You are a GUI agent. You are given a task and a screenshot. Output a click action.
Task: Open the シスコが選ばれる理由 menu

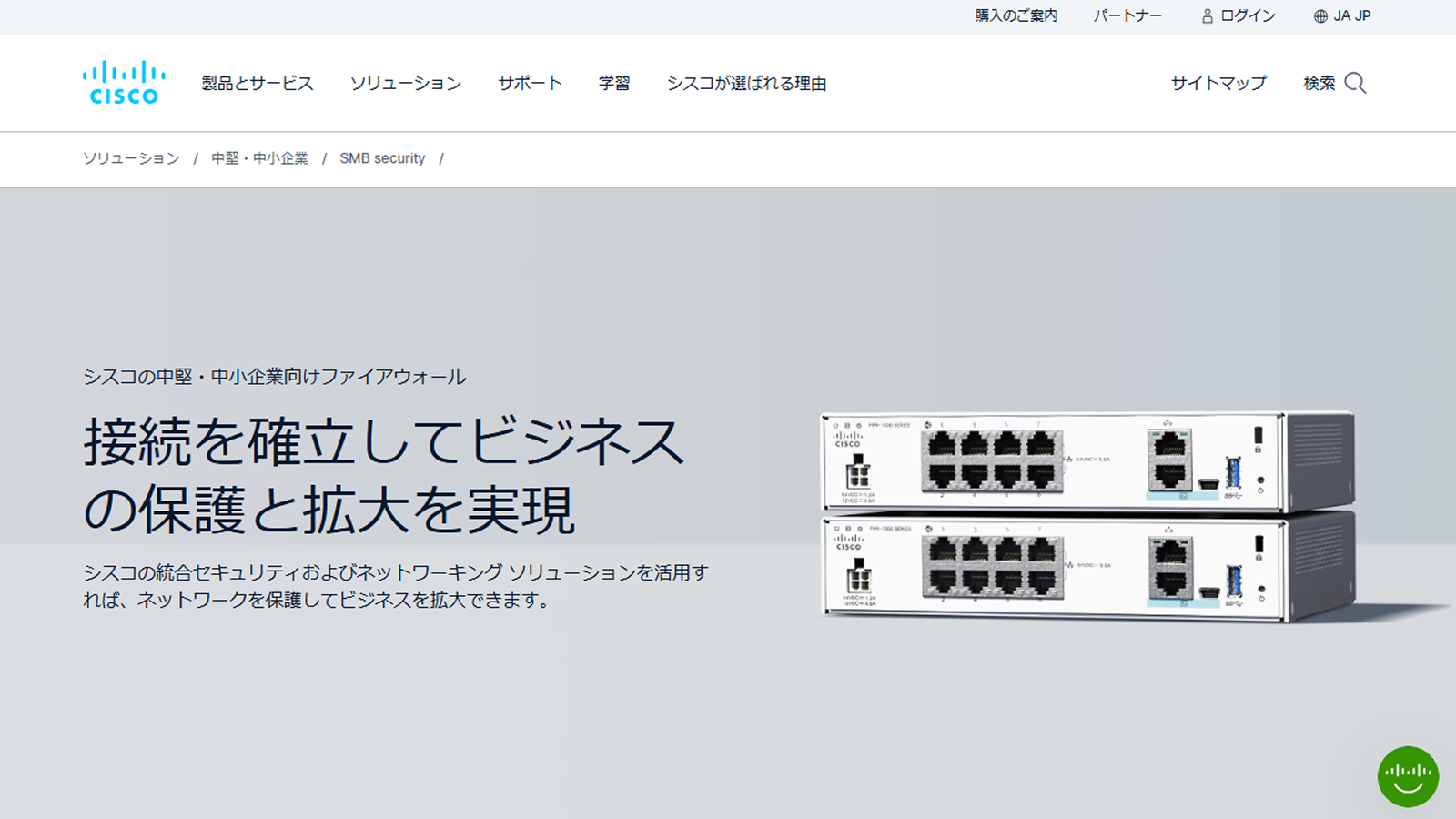pyautogui.click(x=746, y=84)
